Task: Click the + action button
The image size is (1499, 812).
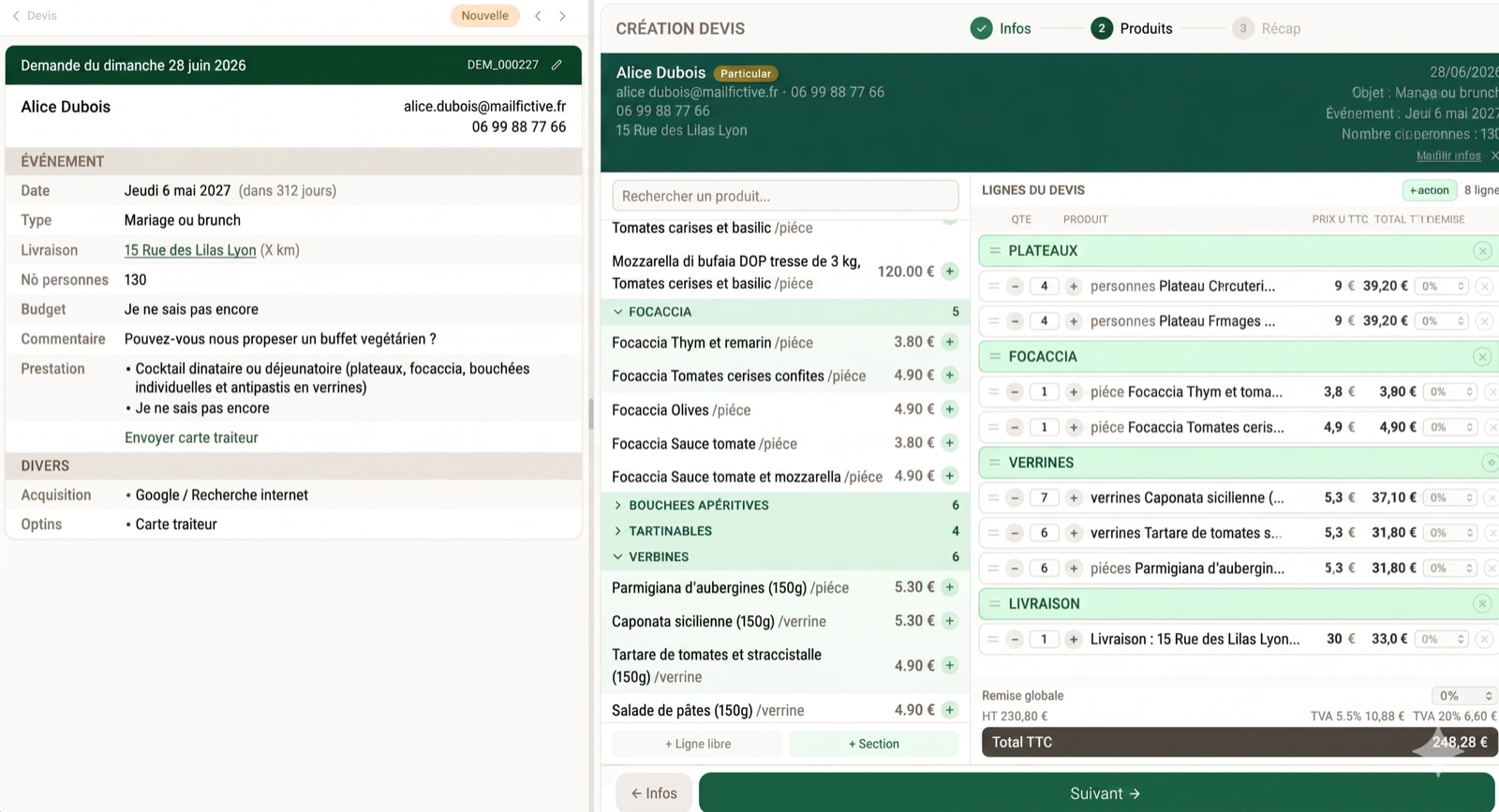Action: 1430,190
